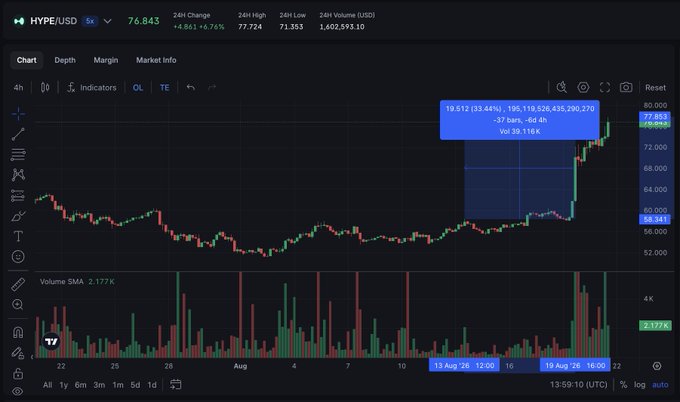Click the 76.843 last price value
Viewport: 680px width, 402px height.
tap(144, 21)
